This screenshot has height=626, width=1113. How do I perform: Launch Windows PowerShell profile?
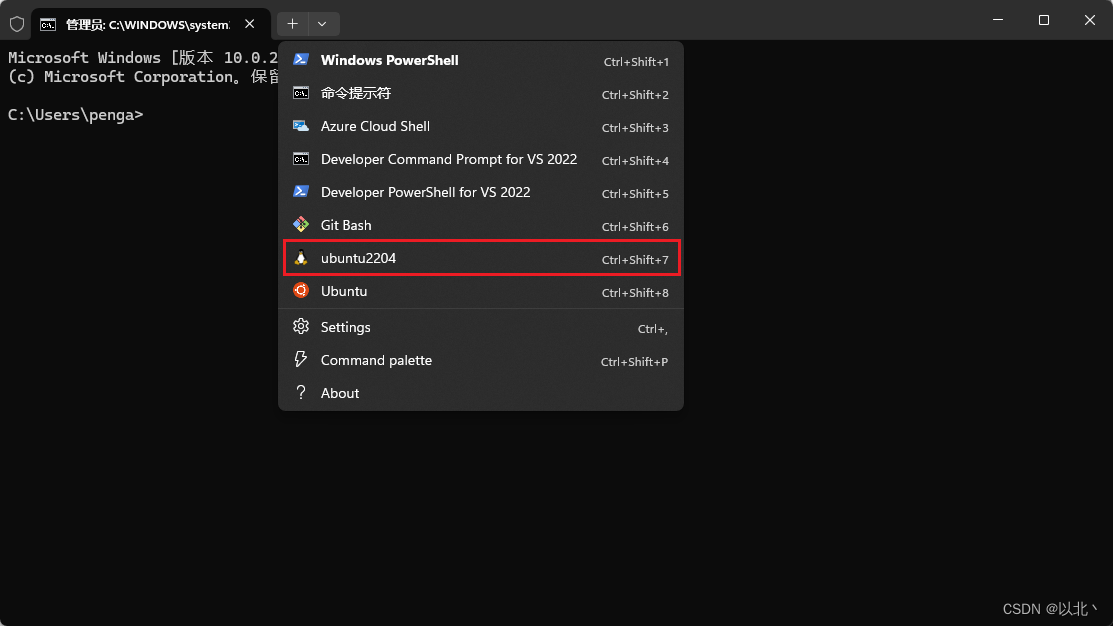[x=481, y=60]
